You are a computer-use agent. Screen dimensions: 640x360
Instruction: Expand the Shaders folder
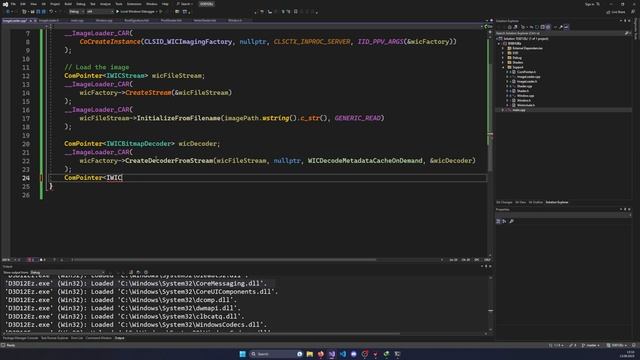(x=503, y=62)
